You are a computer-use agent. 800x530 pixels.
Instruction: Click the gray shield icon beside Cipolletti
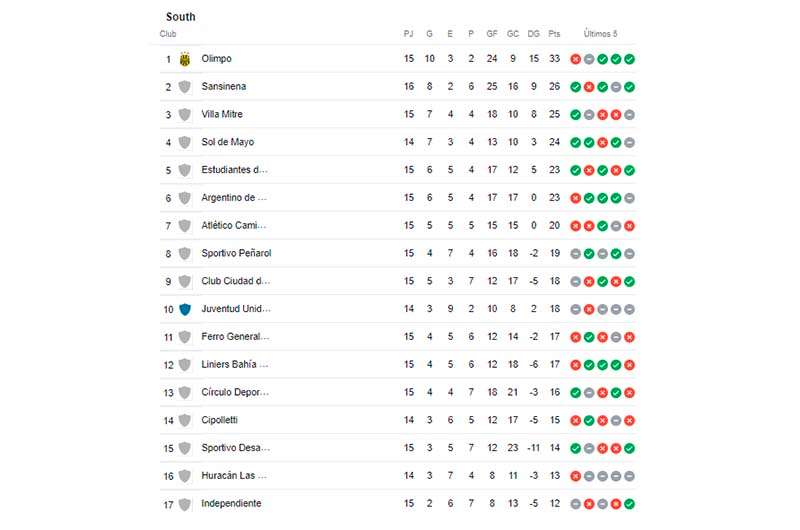pyautogui.click(x=185, y=420)
